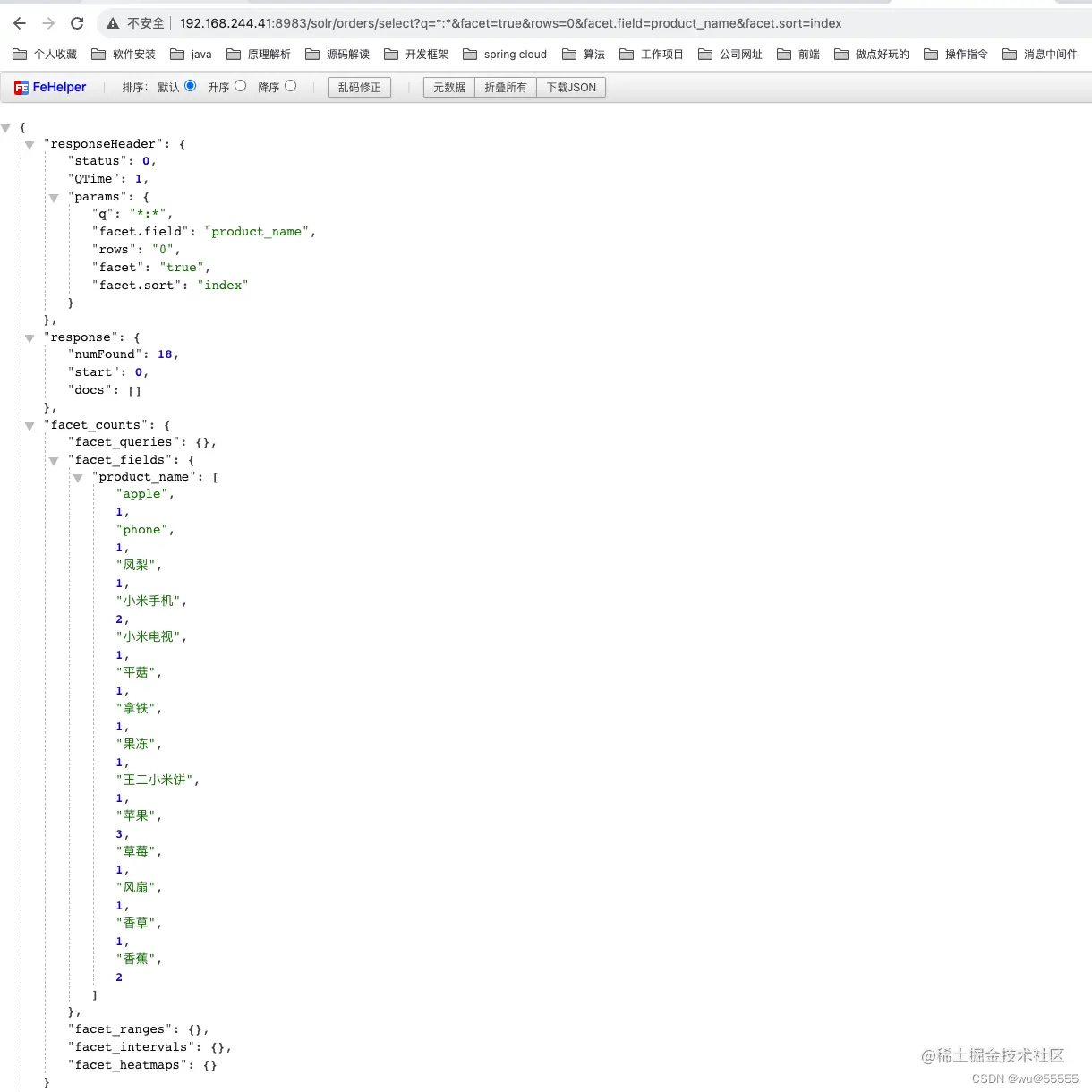The image size is (1092, 1092).
Task: Click the "香草" facet entry
Action: (x=136, y=924)
